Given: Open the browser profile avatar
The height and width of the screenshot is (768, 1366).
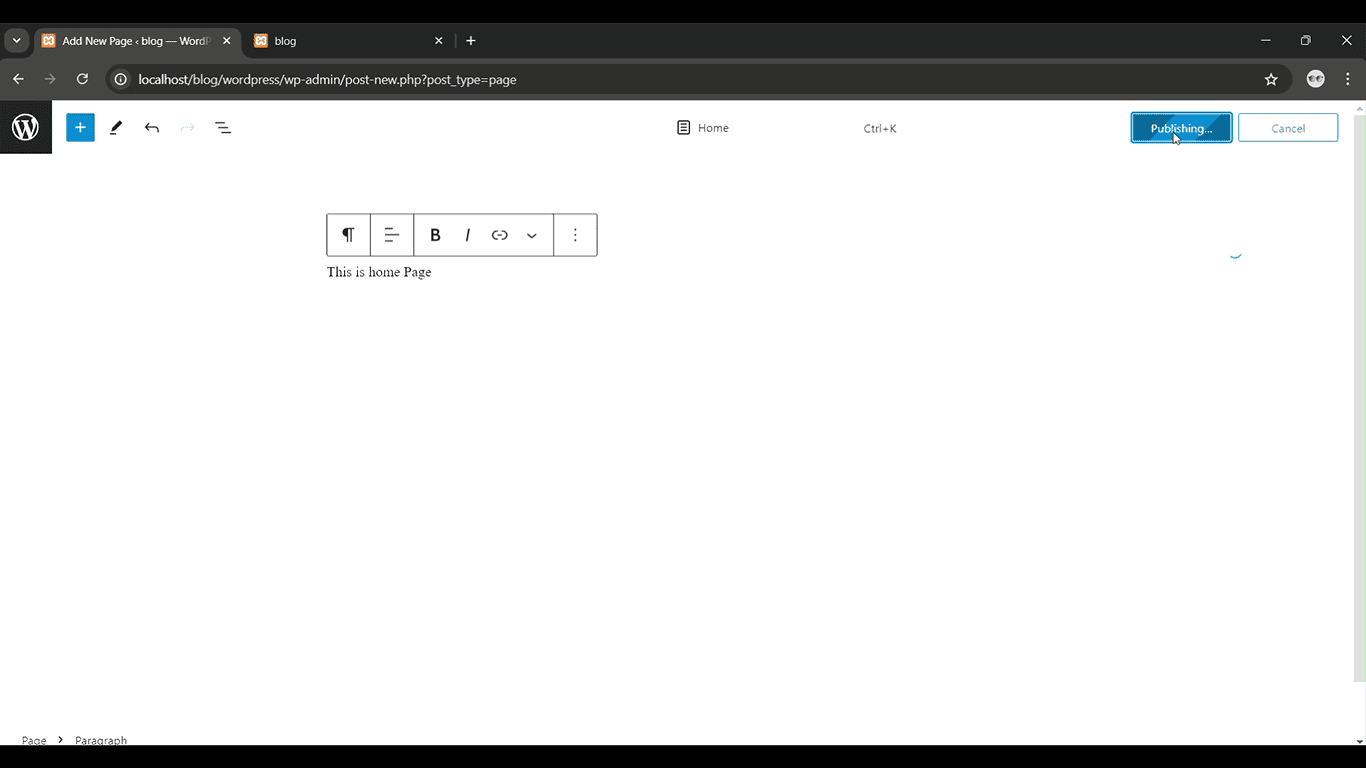Looking at the screenshot, I should 1316,79.
